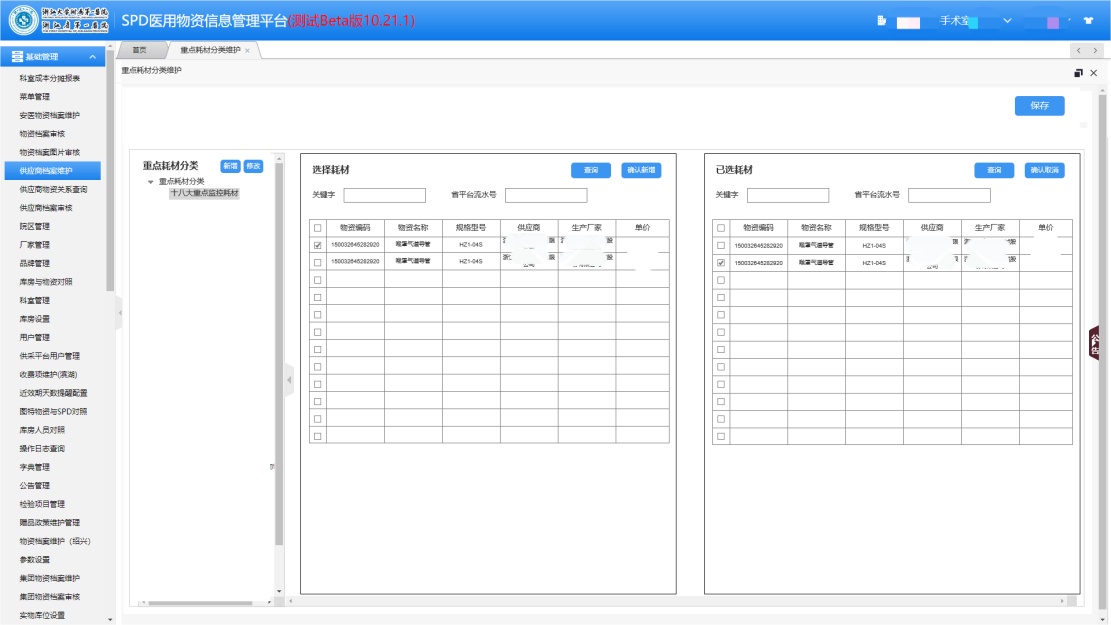The width and height of the screenshot is (1111, 625).
Task: Uncheck the first row checkbox in 选择耗材 table
Action: click(318, 245)
